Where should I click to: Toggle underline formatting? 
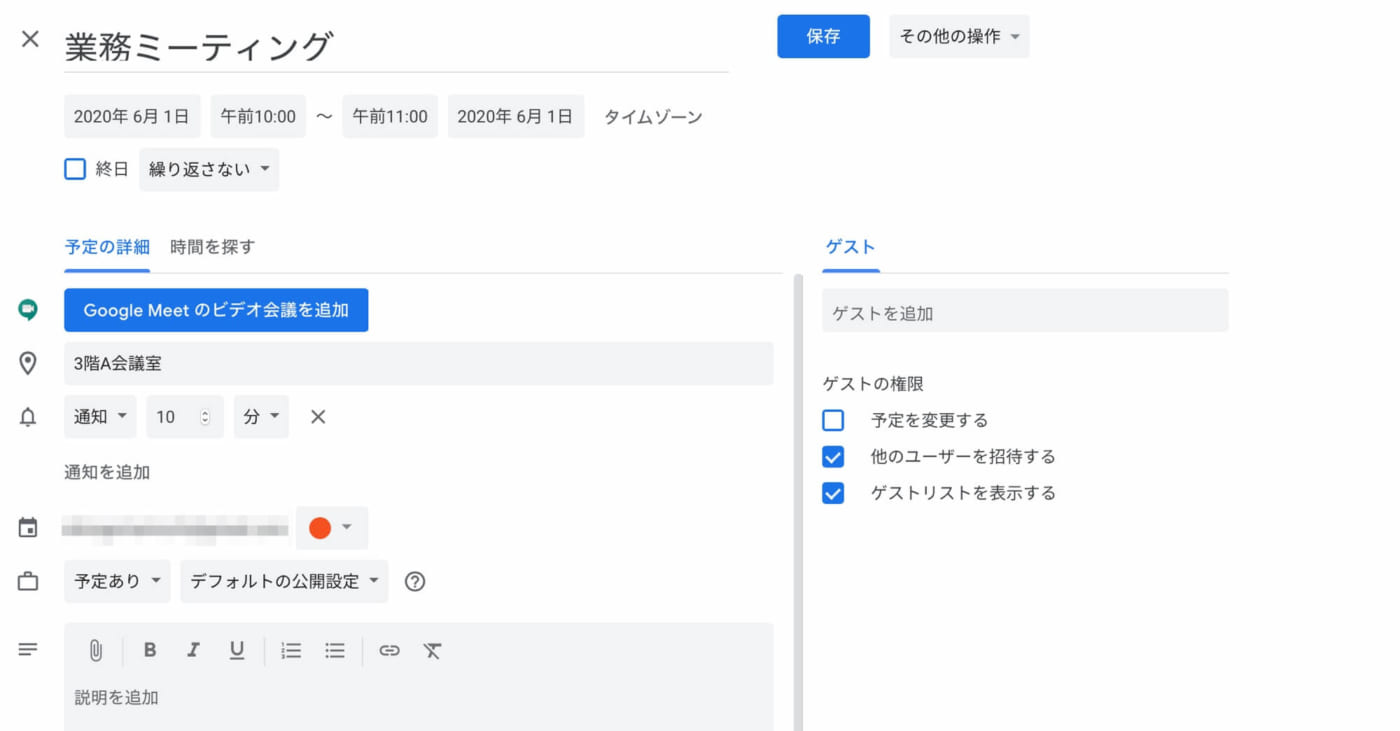237,651
